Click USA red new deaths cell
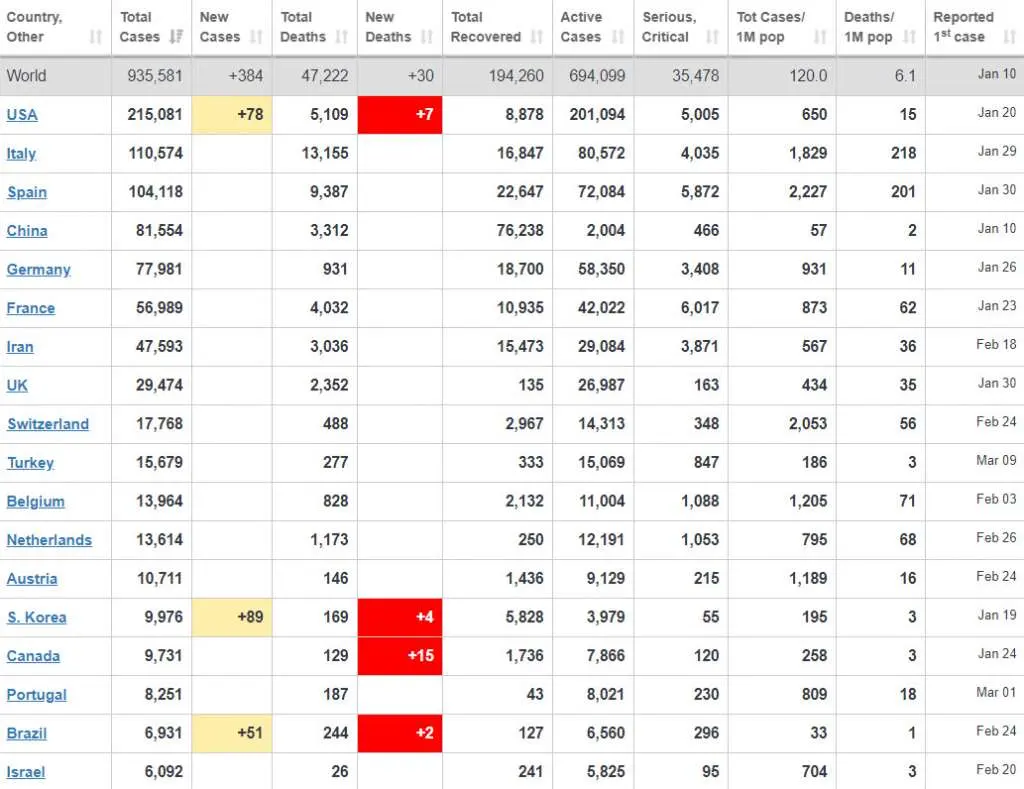The image size is (1024, 789). point(400,115)
